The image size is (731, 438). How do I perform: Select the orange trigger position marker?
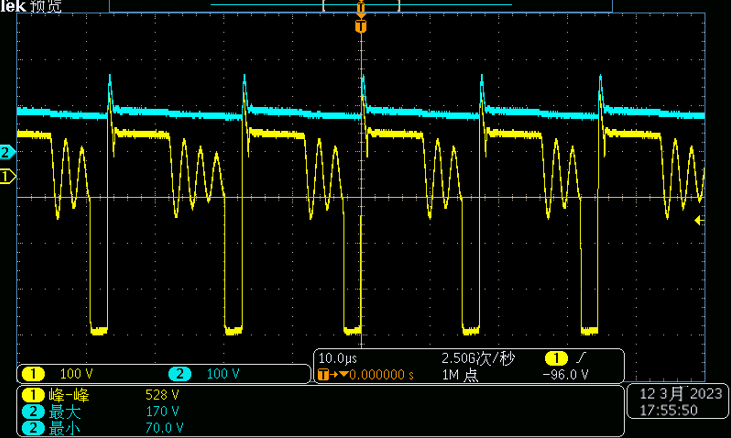pos(361,26)
